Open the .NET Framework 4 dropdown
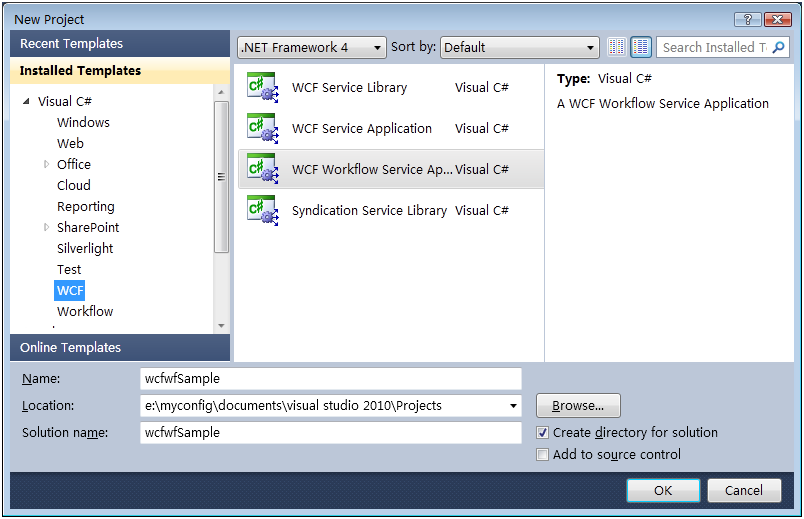Image resolution: width=804 pixels, height=519 pixels. (312, 48)
